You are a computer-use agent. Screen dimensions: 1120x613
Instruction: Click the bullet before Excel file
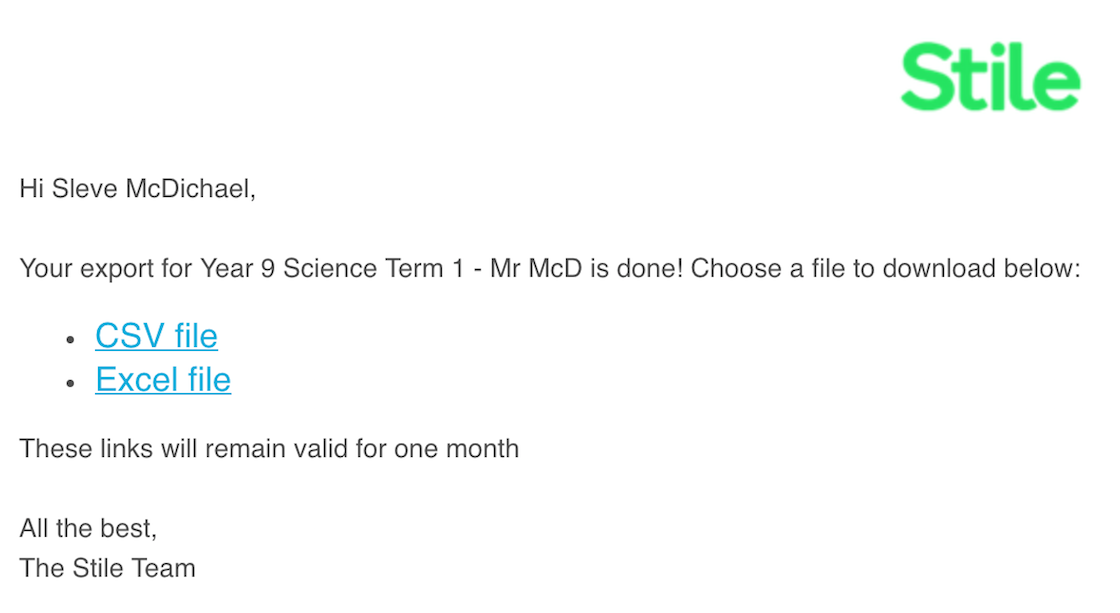pos(70,384)
